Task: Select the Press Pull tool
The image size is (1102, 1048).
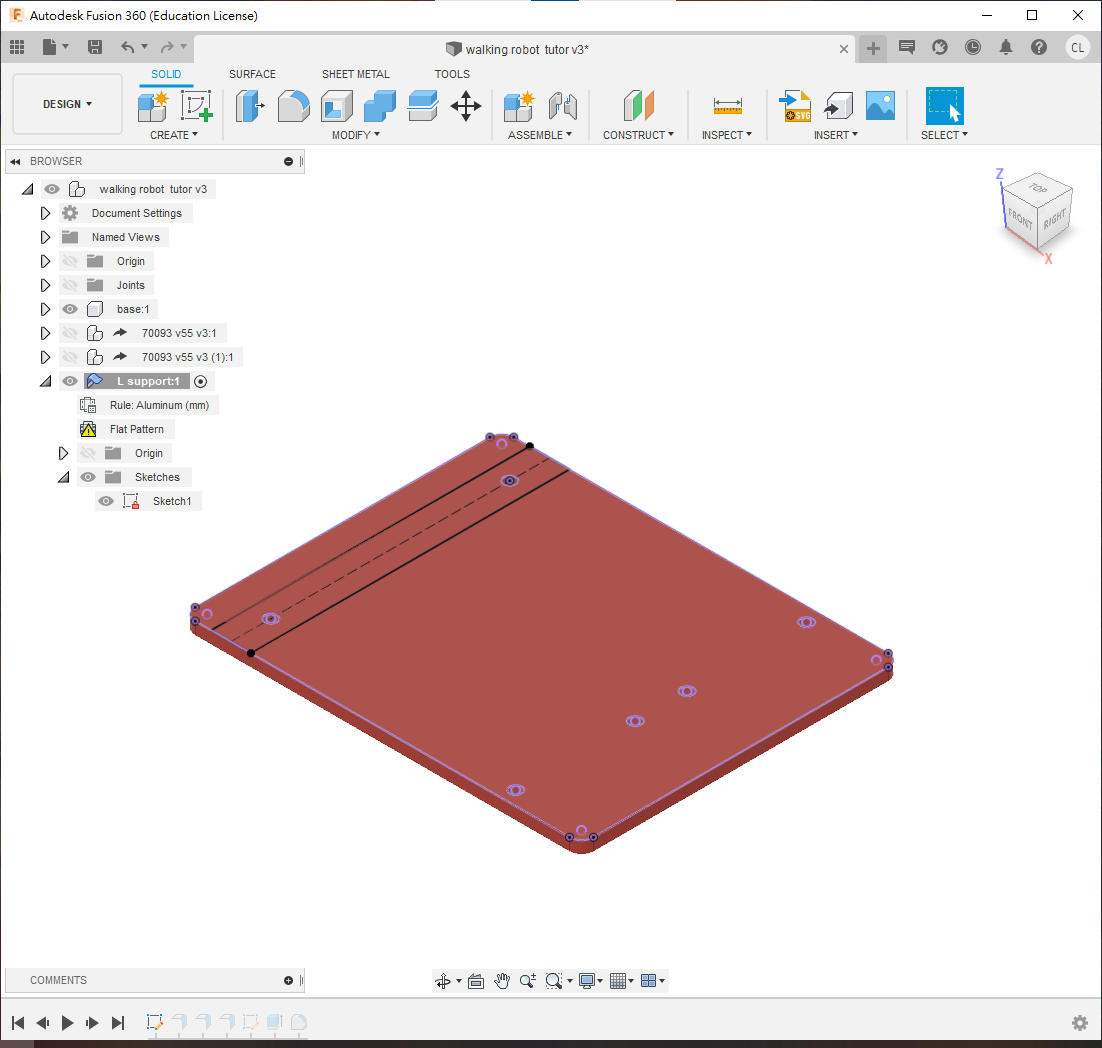Action: point(249,105)
